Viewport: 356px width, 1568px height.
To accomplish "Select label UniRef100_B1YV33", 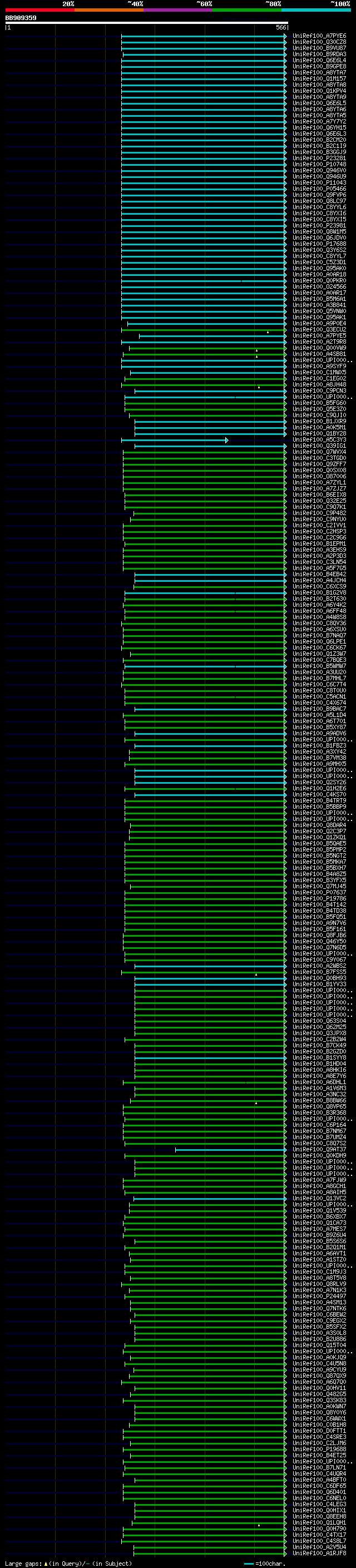I will (x=319, y=985).
